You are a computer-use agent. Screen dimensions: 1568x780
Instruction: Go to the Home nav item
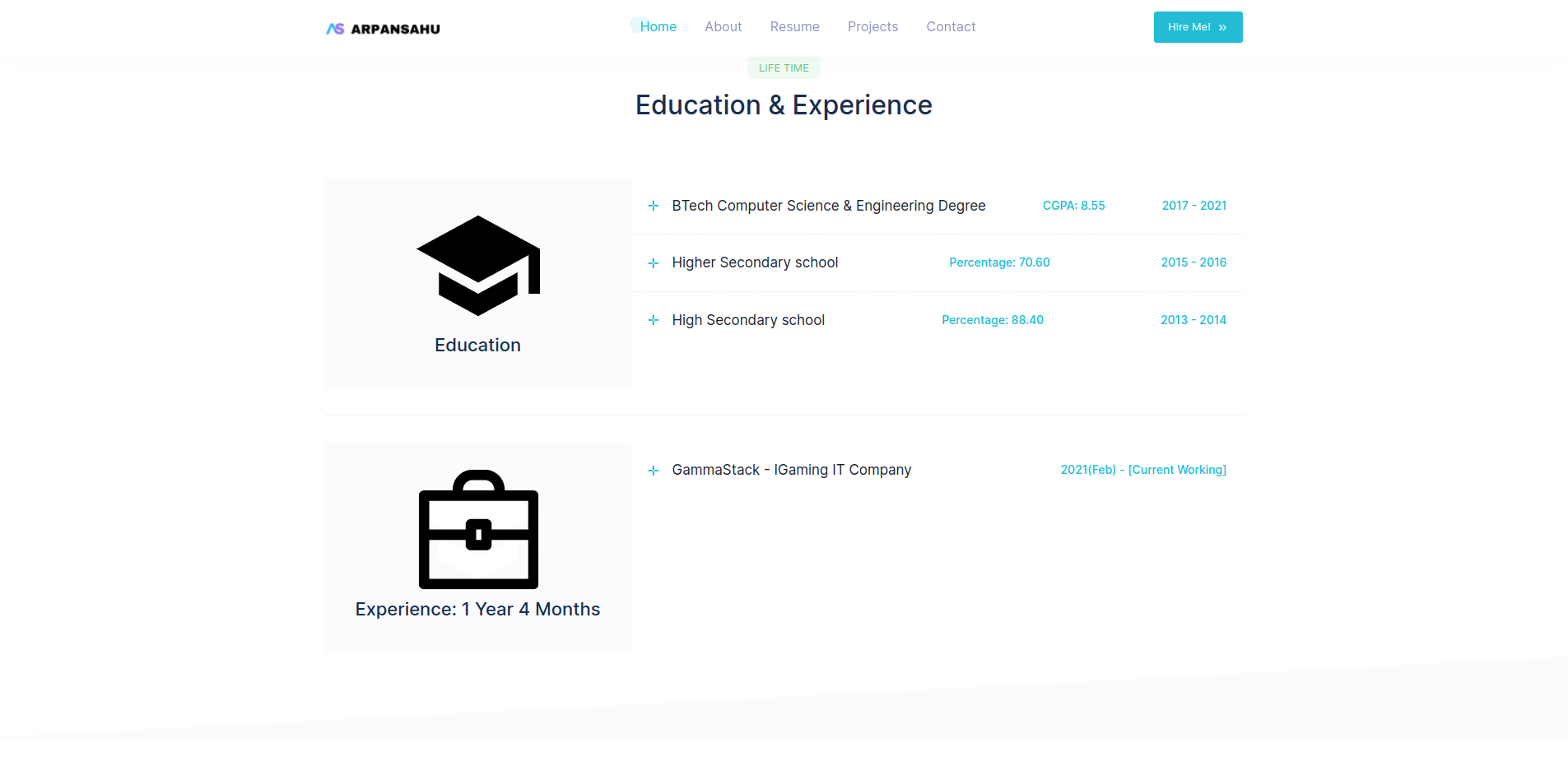point(658,26)
